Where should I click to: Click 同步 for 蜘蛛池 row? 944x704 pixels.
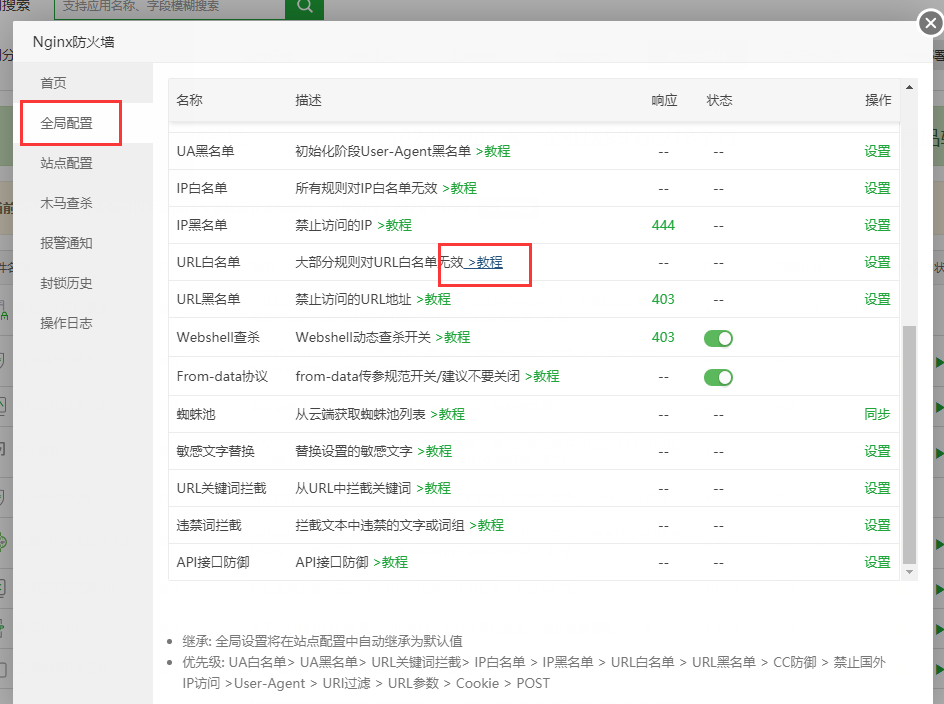point(877,414)
